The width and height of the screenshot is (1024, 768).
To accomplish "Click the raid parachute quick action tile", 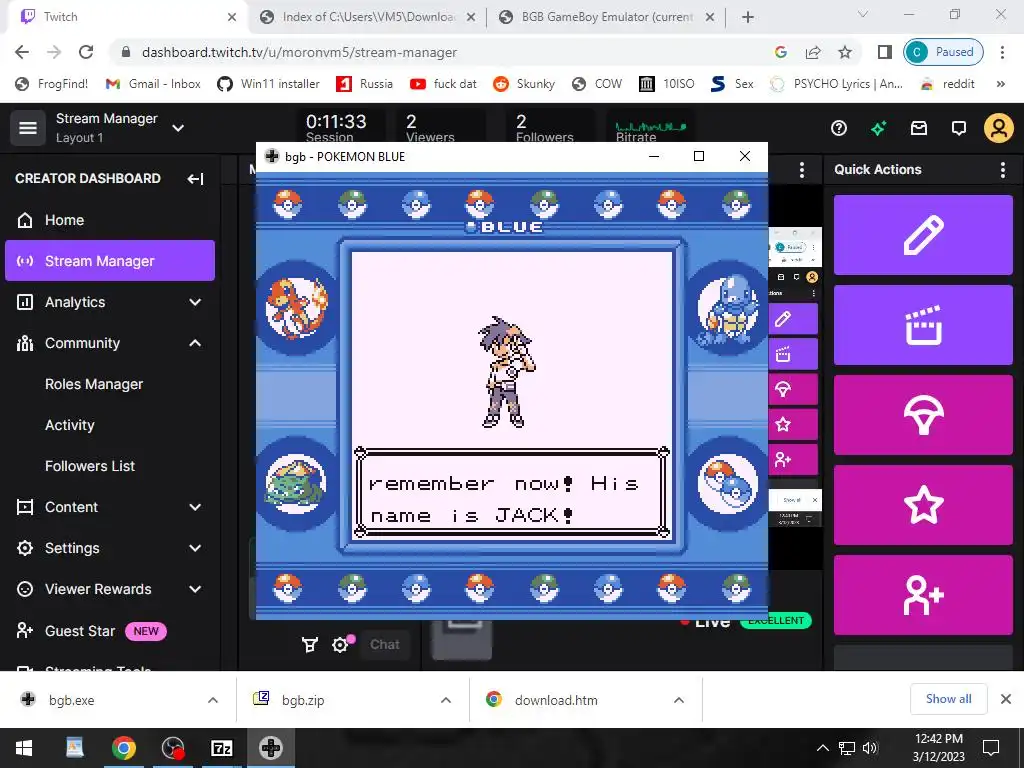I will point(923,415).
